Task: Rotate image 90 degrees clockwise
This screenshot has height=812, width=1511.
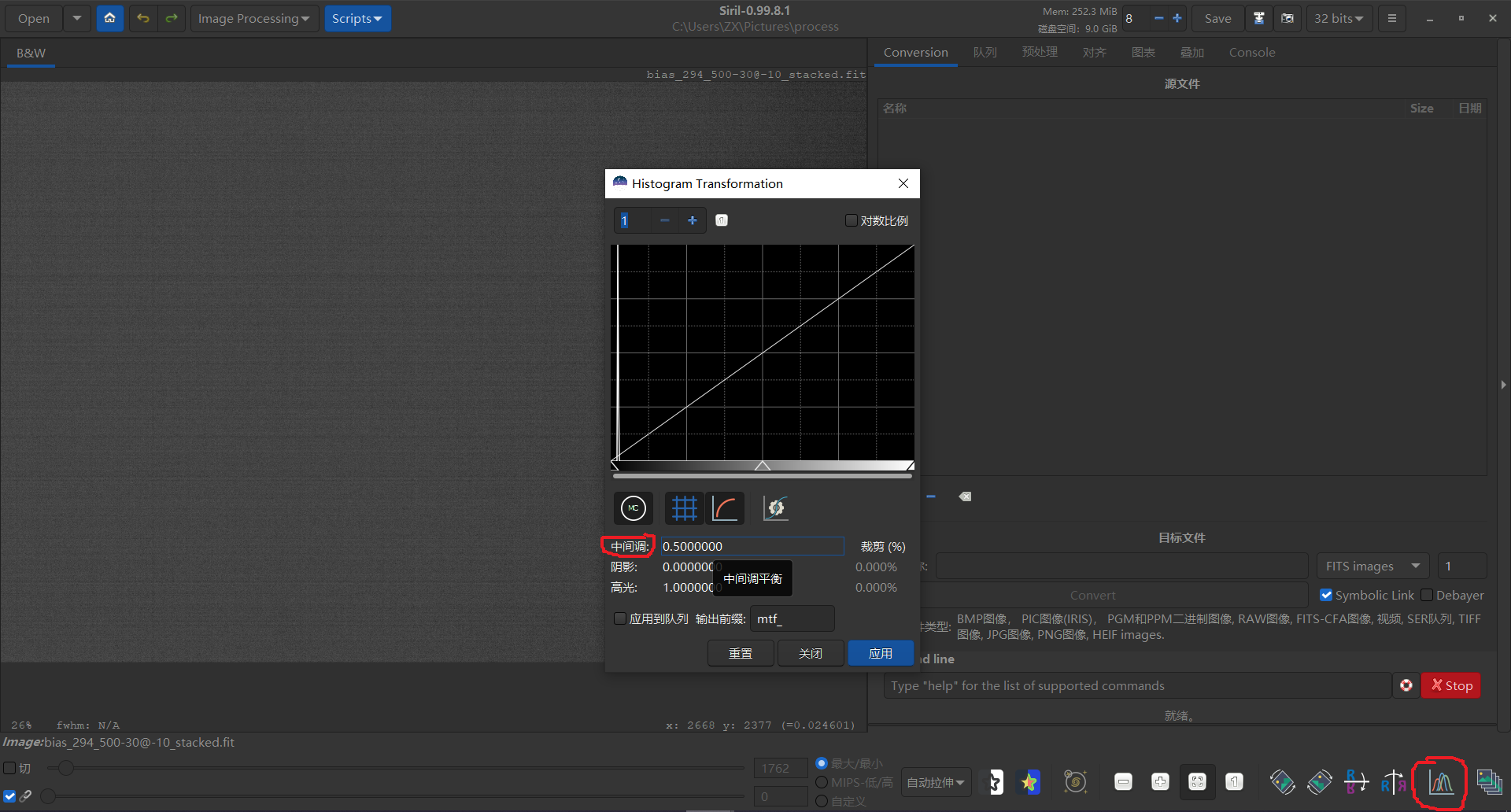Action: click(x=1320, y=782)
